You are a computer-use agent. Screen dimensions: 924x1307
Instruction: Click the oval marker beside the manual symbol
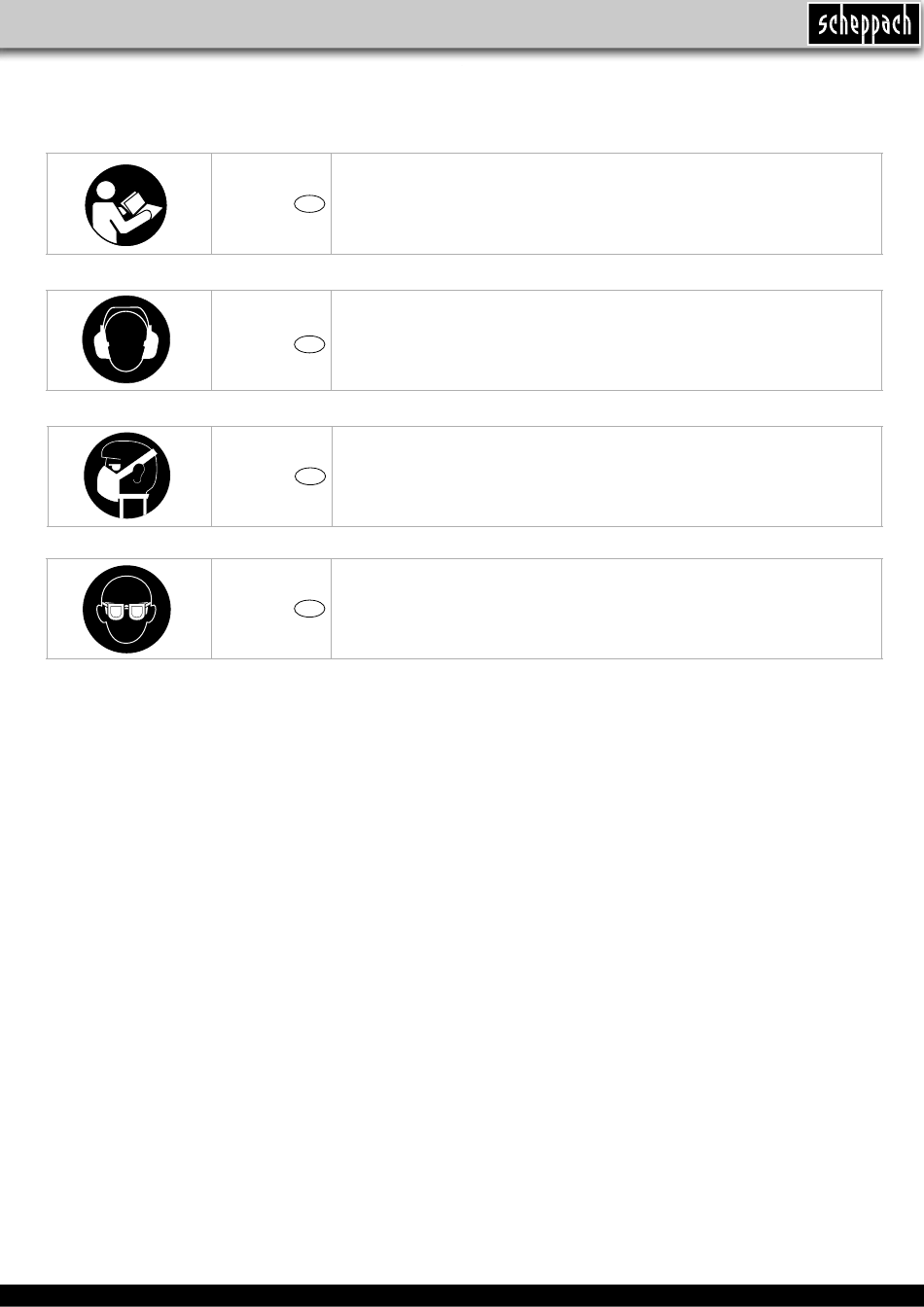point(311,204)
